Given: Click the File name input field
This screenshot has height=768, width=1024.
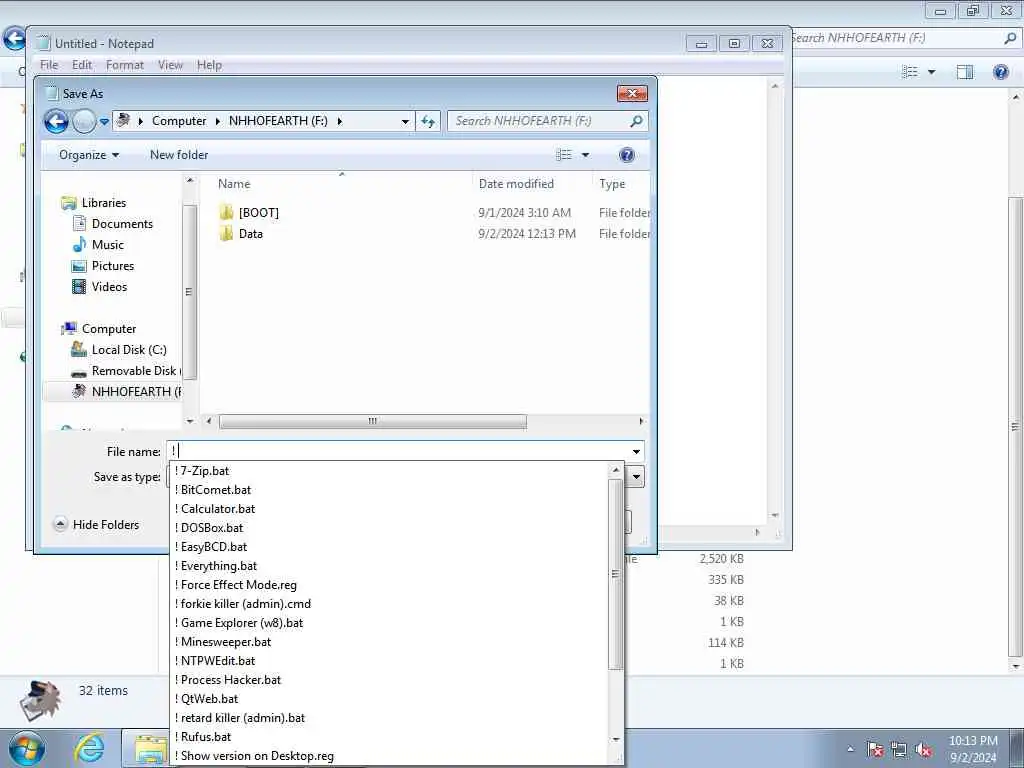Looking at the screenshot, I should tap(398, 451).
